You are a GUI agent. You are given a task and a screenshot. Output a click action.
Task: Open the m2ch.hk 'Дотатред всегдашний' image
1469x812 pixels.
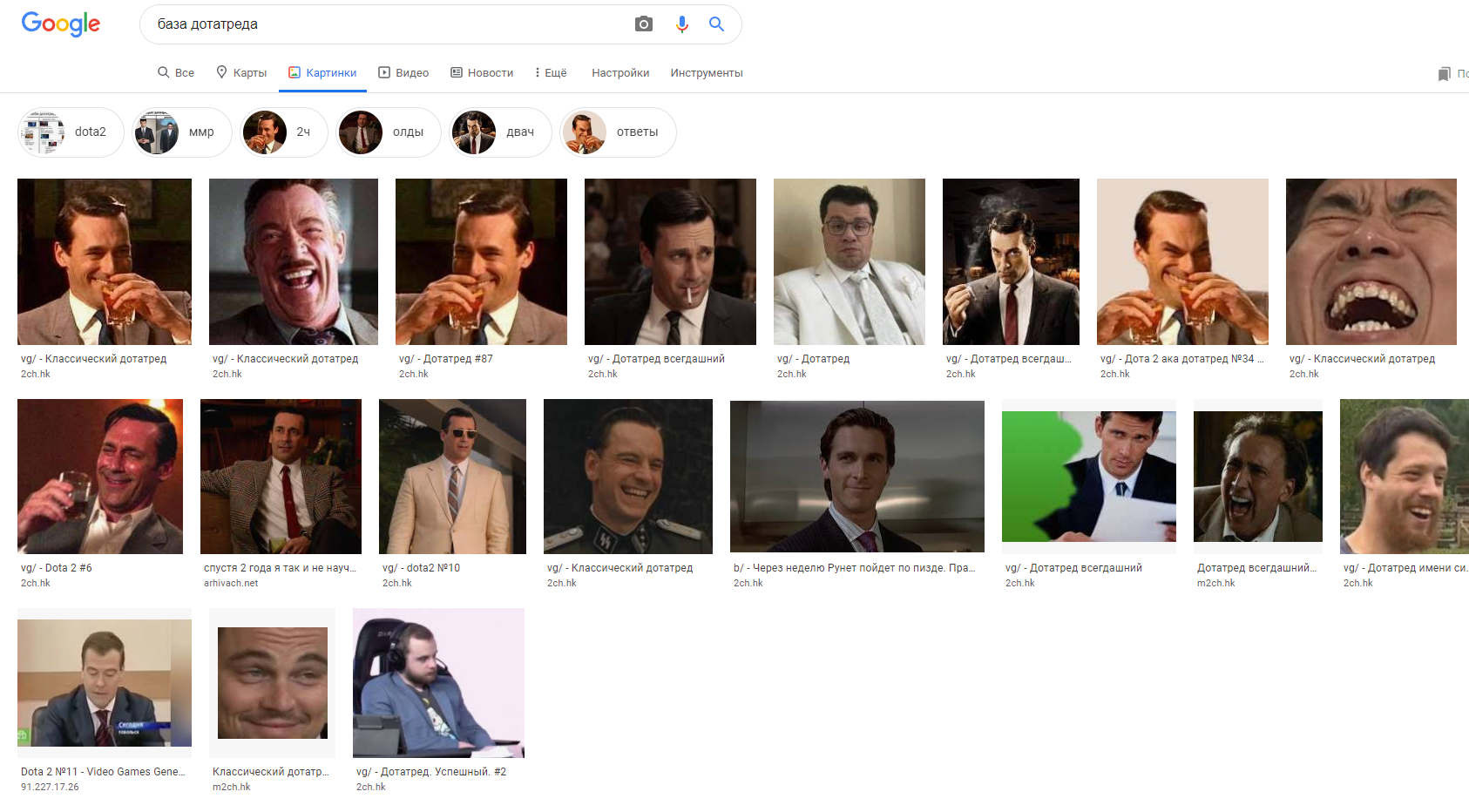[1258, 477]
